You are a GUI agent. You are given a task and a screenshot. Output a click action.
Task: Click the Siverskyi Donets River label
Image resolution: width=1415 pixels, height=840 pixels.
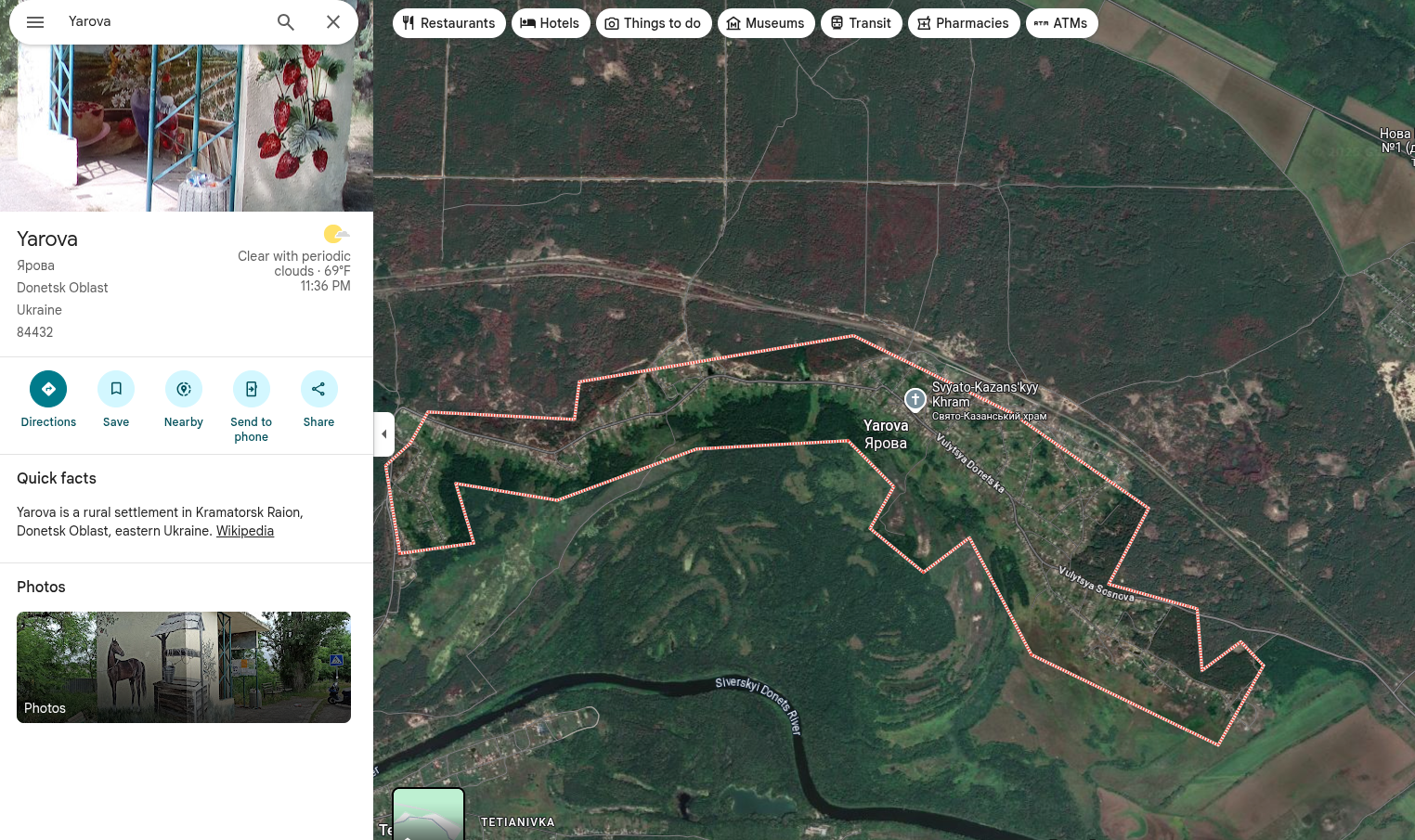tap(759, 704)
